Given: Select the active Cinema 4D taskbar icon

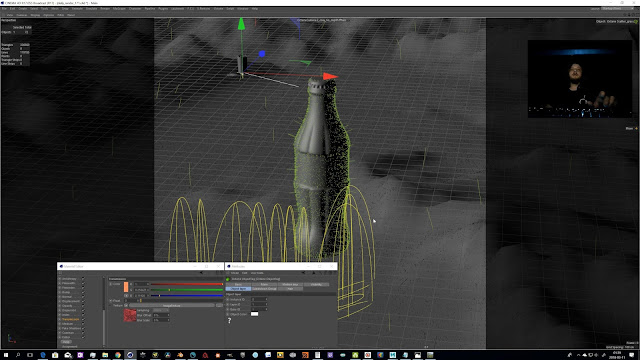Looking at the screenshot, I should (130, 355).
